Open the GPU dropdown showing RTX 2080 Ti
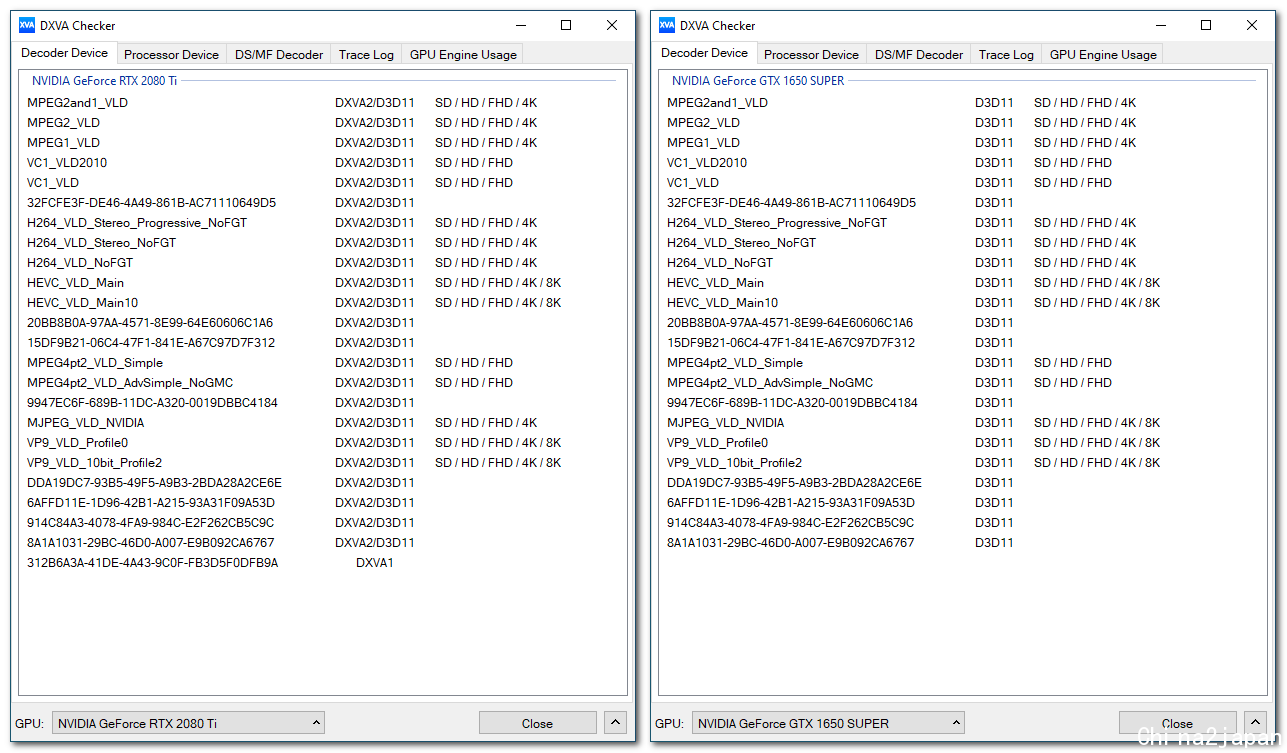Screen dimensions: 1287x753 click(x=188, y=723)
